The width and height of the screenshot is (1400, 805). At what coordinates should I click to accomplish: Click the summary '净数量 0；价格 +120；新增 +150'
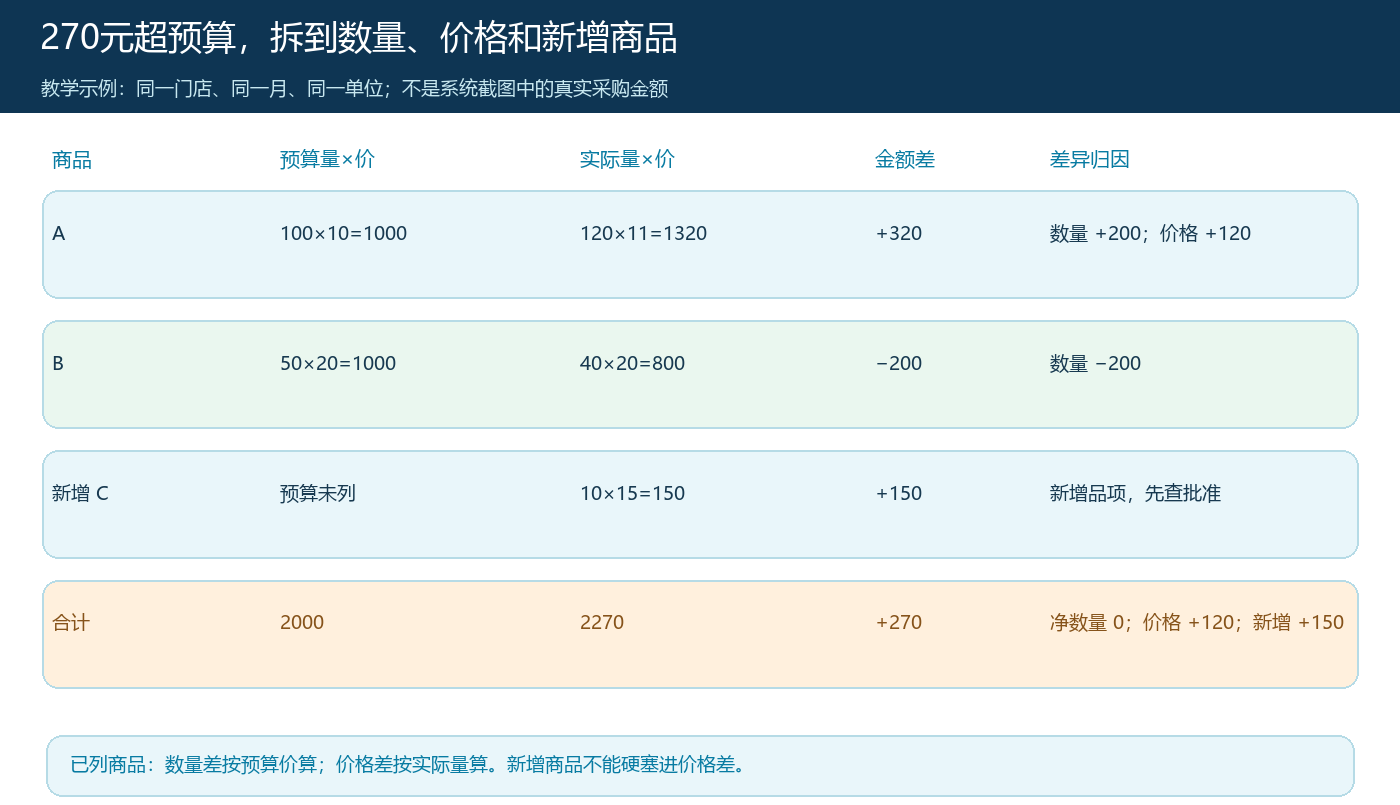pyautogui.click(x=1197, y=622)
